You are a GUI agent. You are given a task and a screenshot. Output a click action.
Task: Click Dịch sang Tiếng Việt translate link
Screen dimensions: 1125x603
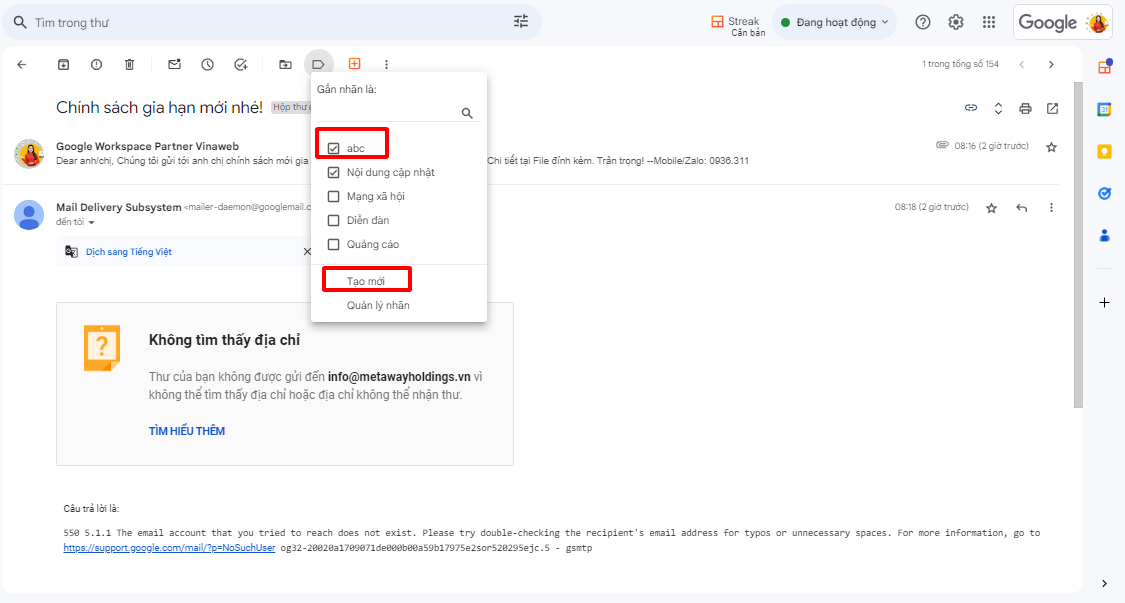point(128,252)
